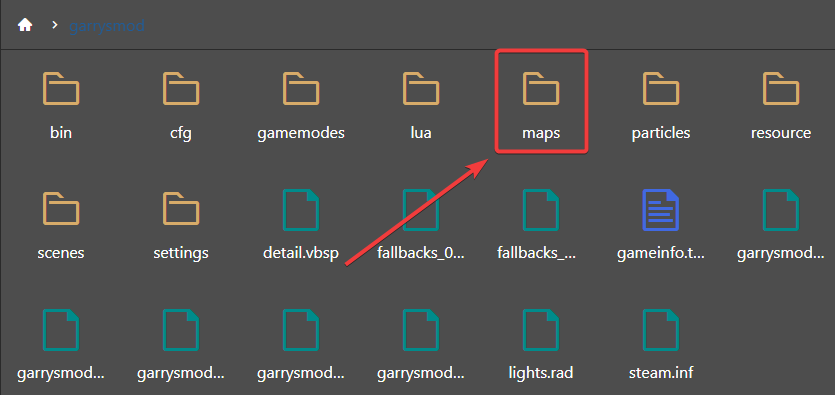Screen dimensions: 835x395
Task: Open the gamemodes folder
Action: pyautogui.click(x=301, y=106)
